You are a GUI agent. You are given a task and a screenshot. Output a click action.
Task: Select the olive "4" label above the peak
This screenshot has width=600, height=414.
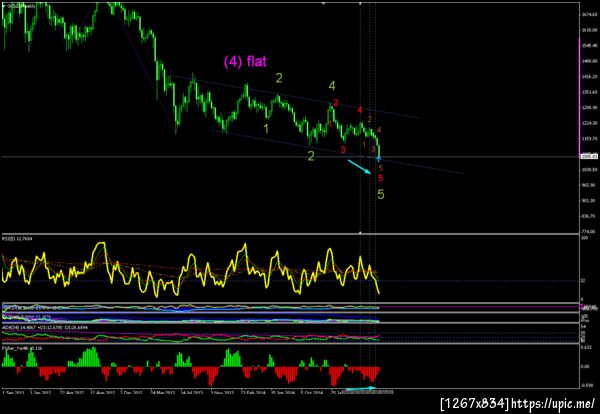(x=332, y=86)
